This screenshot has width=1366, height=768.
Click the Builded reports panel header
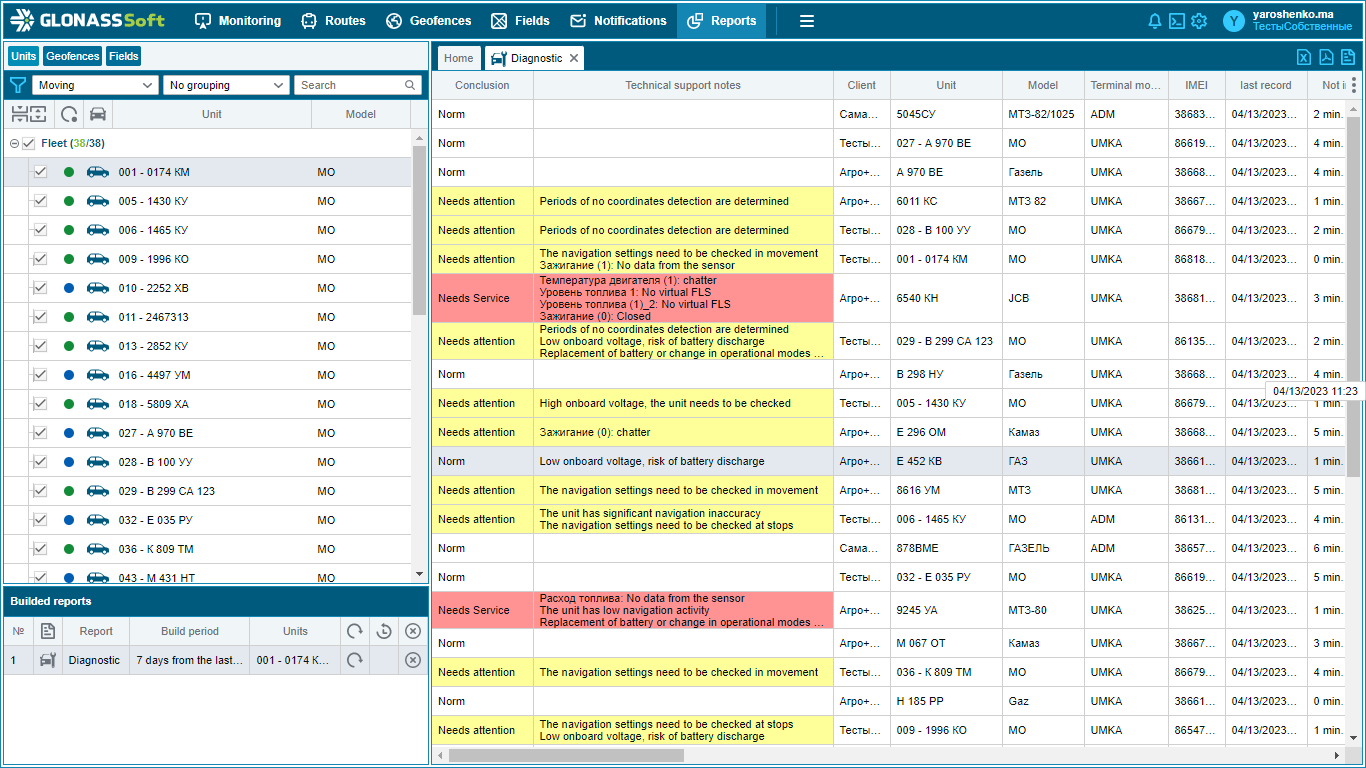click(216, 601)
